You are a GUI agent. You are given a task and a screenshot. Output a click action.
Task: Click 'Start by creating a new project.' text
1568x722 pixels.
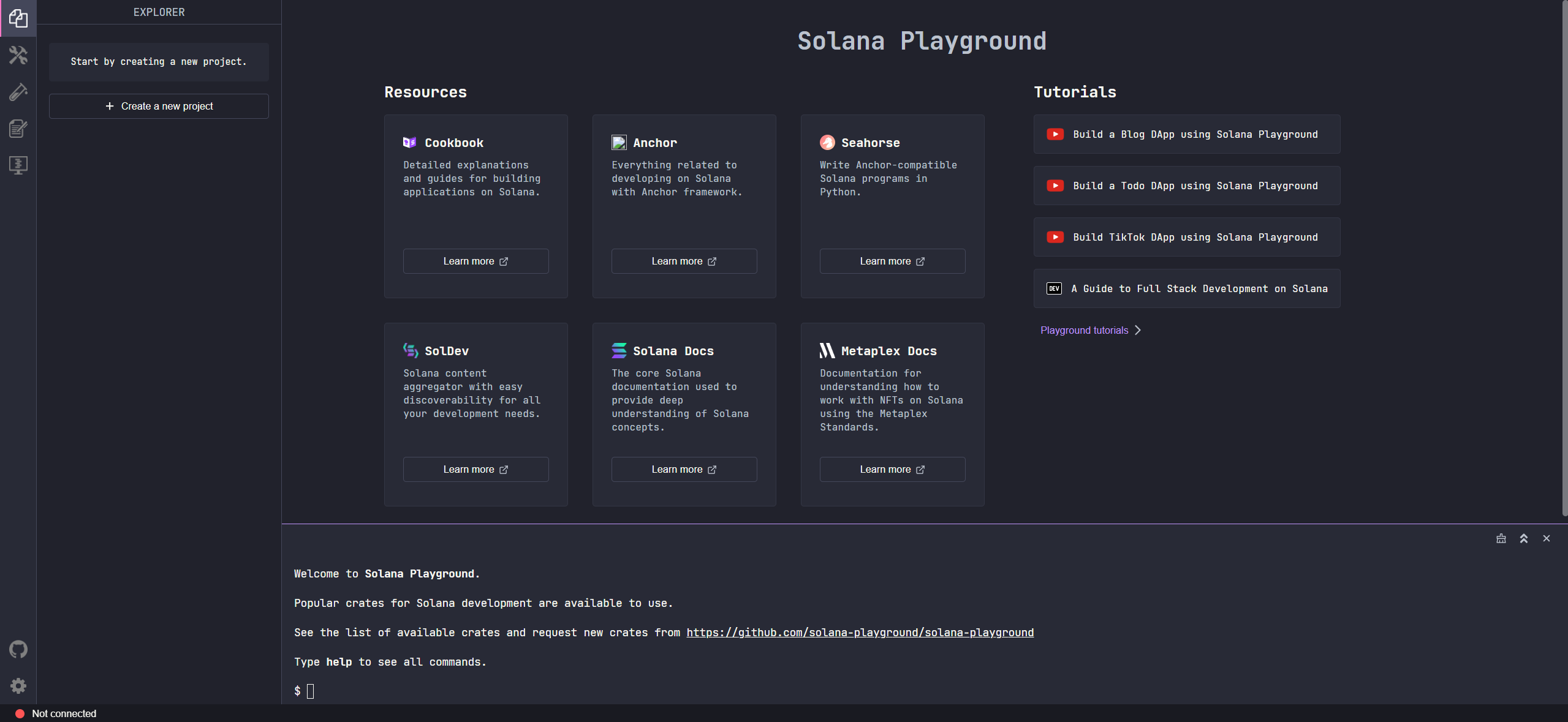(159, 62)
